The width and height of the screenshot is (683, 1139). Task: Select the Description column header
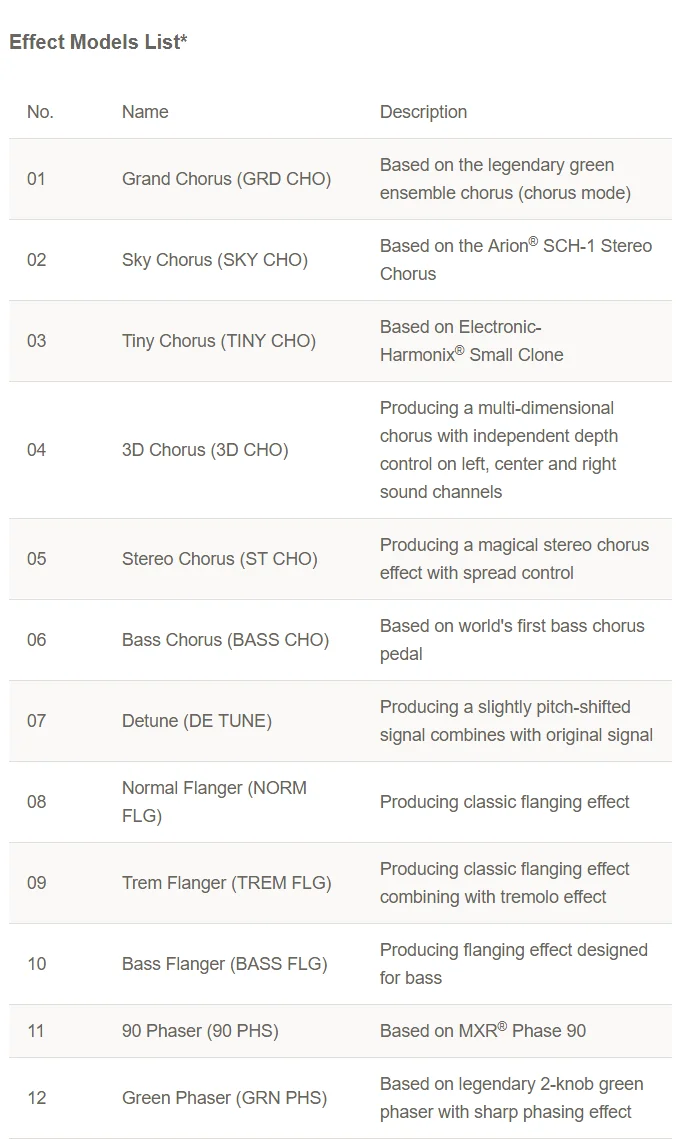[424, 112]
